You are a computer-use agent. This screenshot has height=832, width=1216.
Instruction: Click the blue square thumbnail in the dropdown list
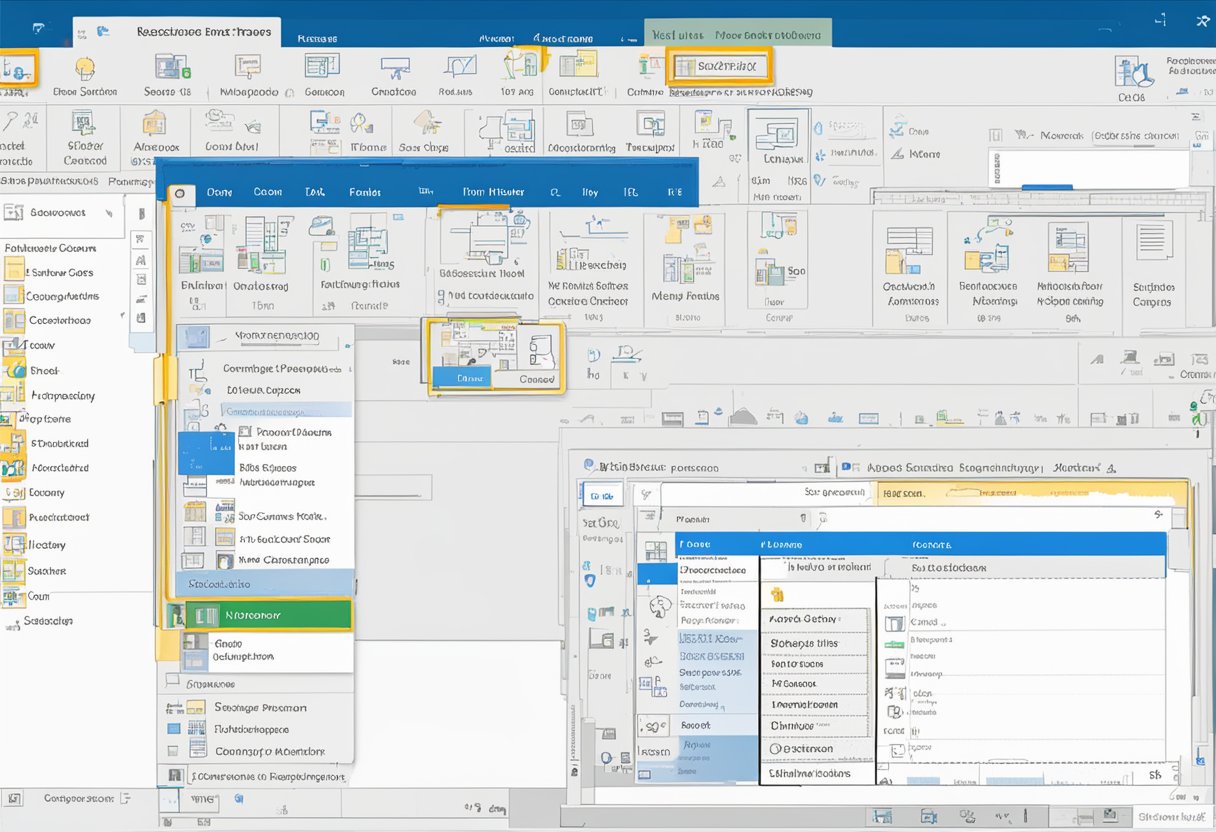click(206, 452)
